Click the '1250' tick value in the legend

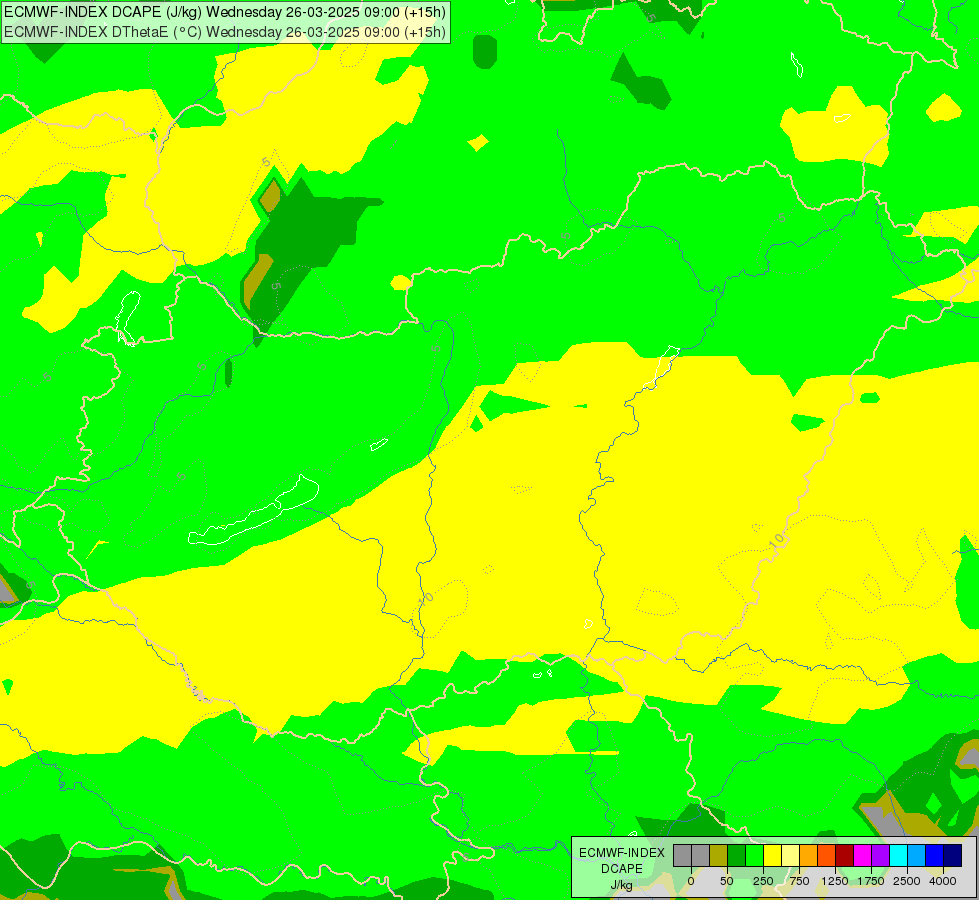tap(835, 881)
